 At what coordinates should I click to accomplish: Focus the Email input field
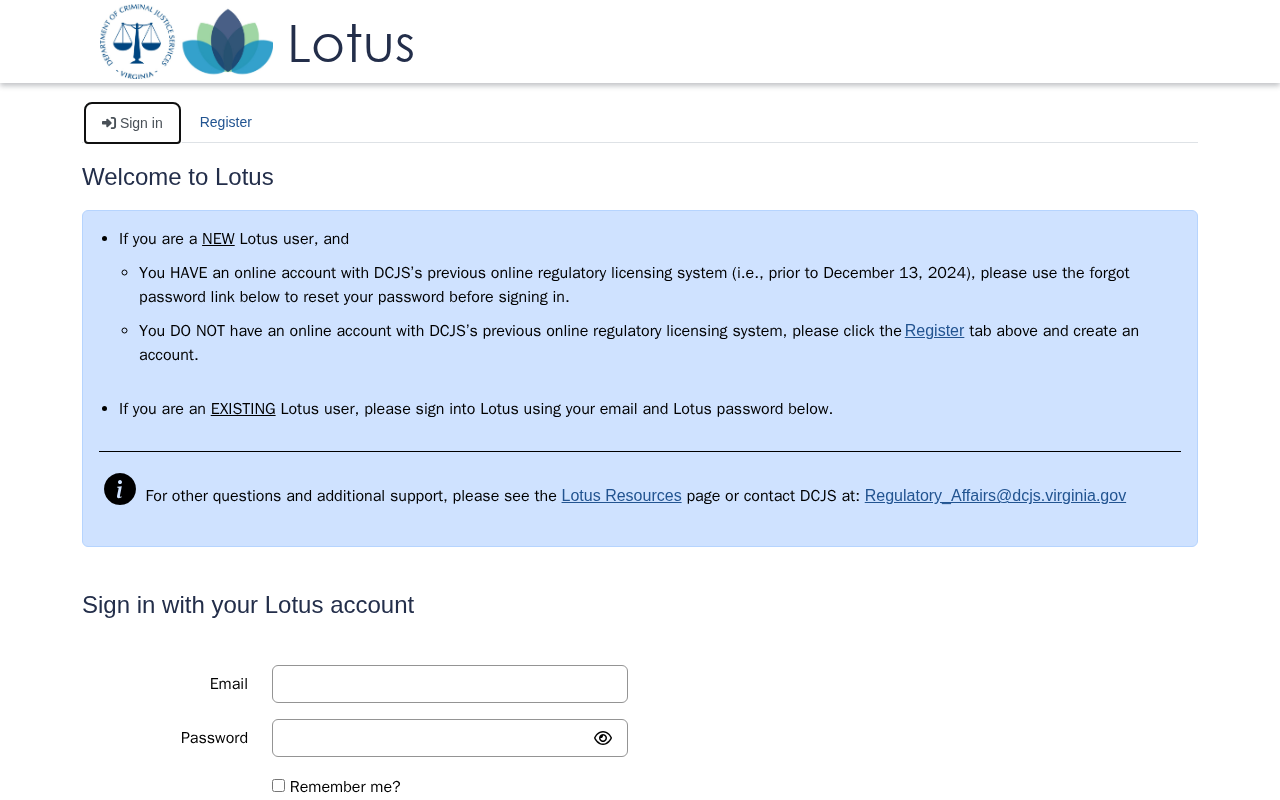point(450,684)
